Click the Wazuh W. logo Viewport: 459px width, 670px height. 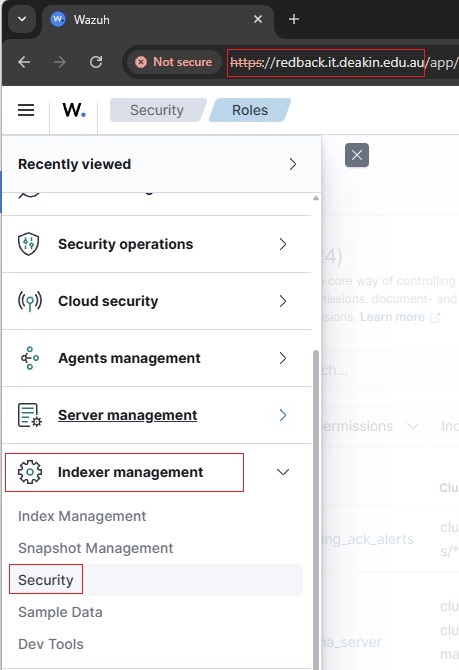point(74,110)
